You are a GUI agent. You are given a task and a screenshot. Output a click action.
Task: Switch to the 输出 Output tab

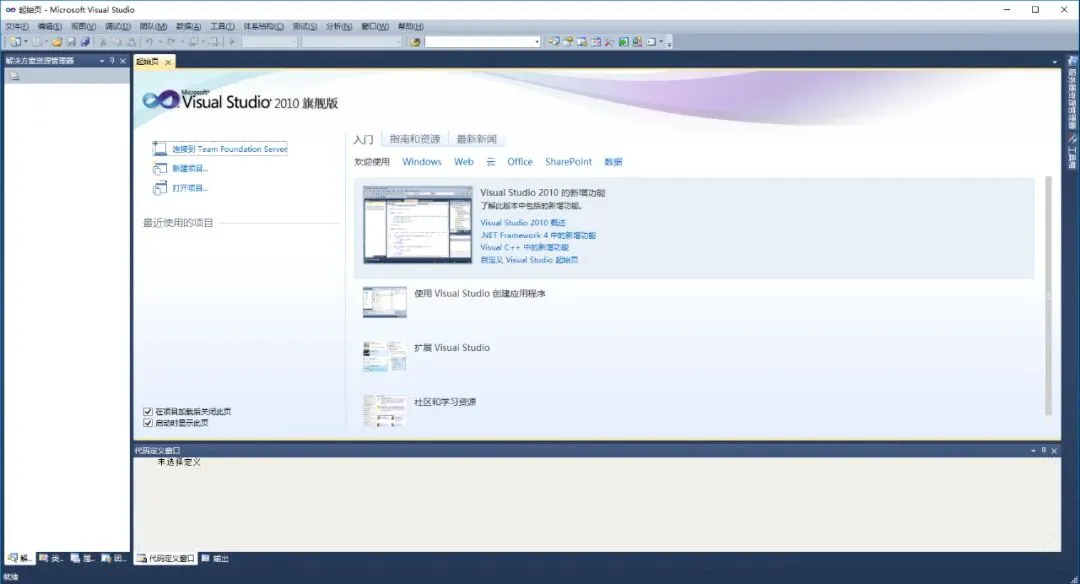(215, 558)
